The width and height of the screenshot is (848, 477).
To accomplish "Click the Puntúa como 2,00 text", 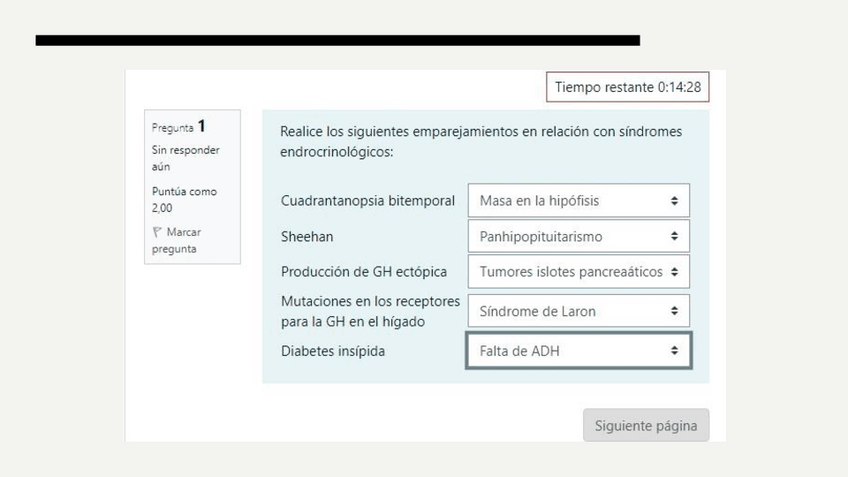I will point(184,199).
